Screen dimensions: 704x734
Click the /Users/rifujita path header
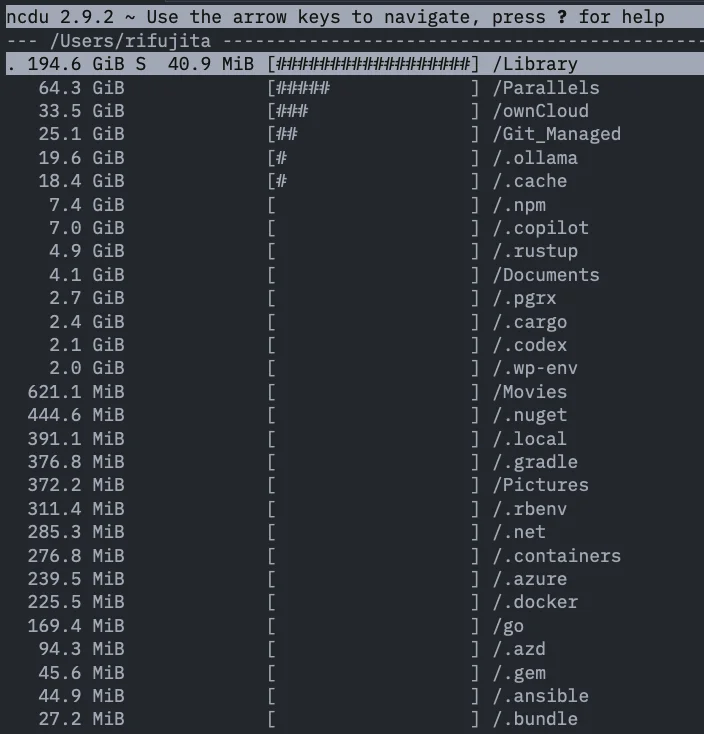point(130,41)
